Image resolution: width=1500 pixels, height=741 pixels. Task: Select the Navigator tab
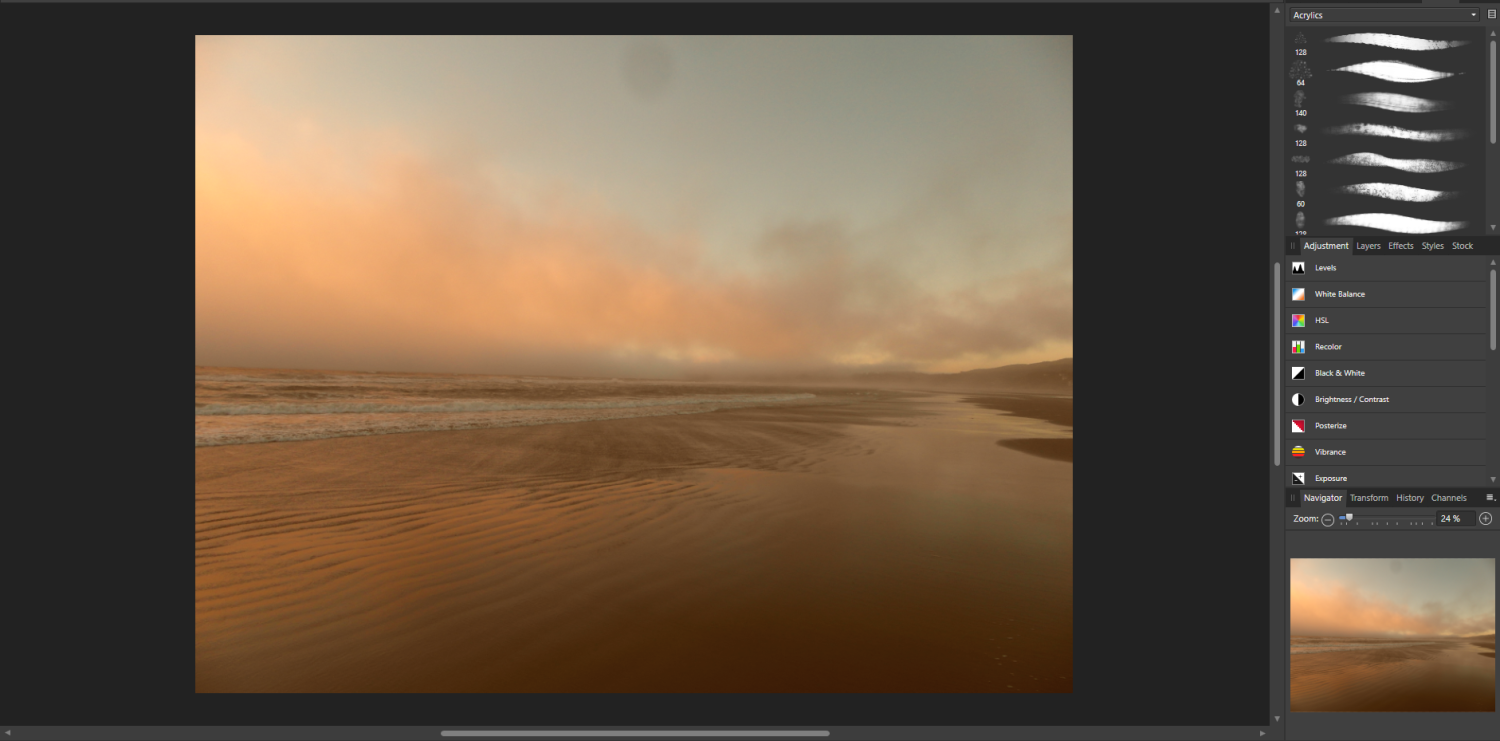[1322, 498]
